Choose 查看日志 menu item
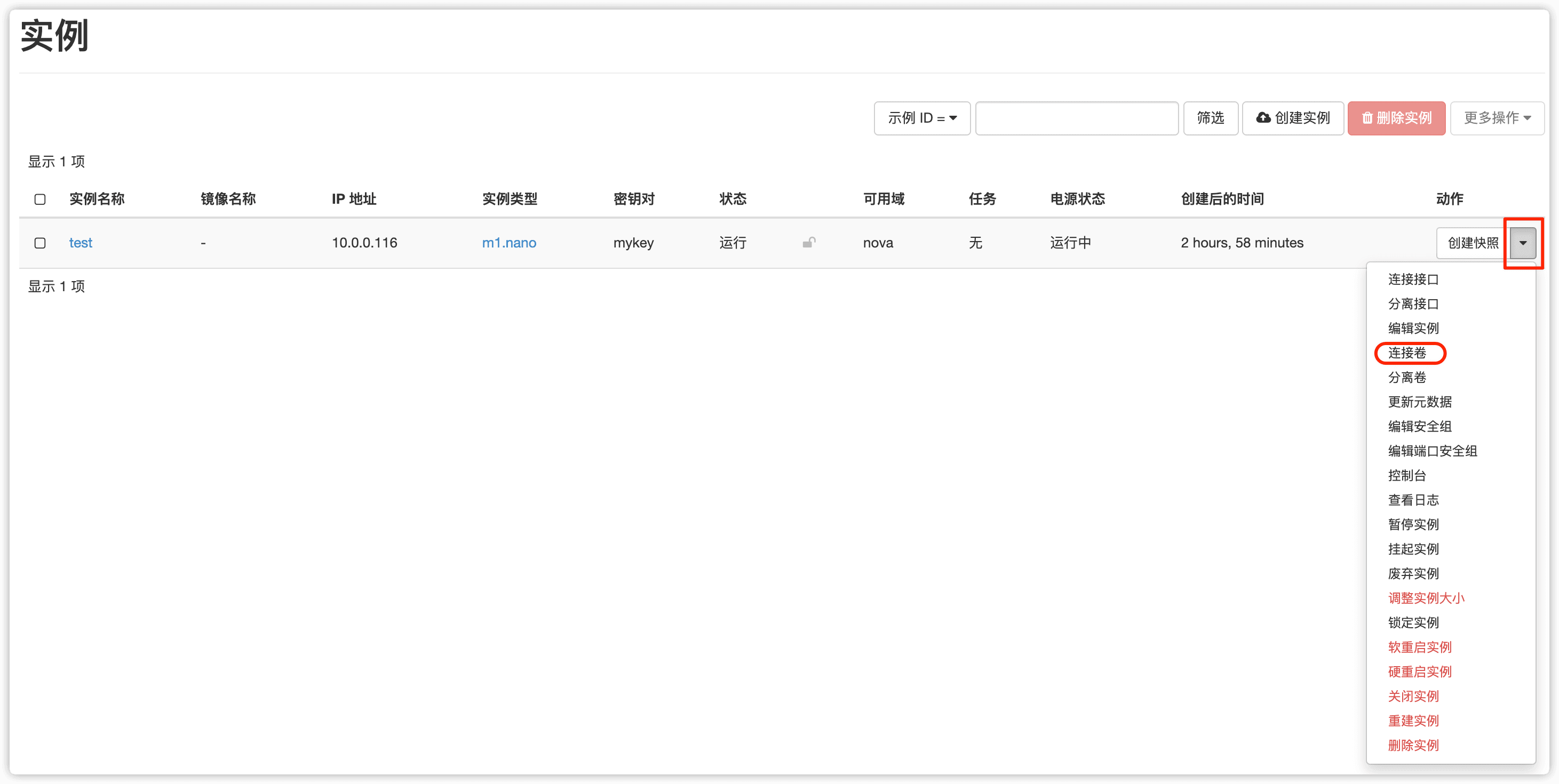 [x=1413, y=500]
